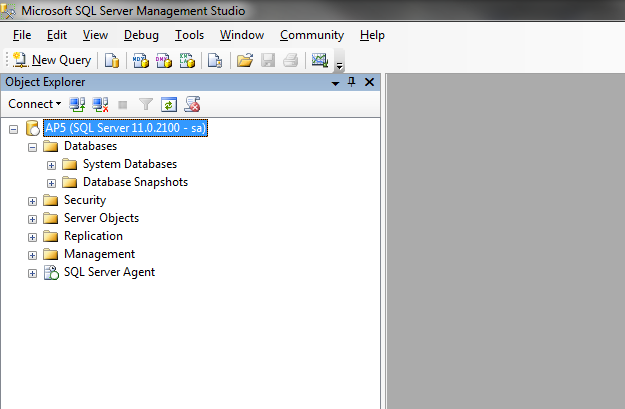
Task: Click the Connect Object Explorer icon
Action: click(x=77, y=103)
